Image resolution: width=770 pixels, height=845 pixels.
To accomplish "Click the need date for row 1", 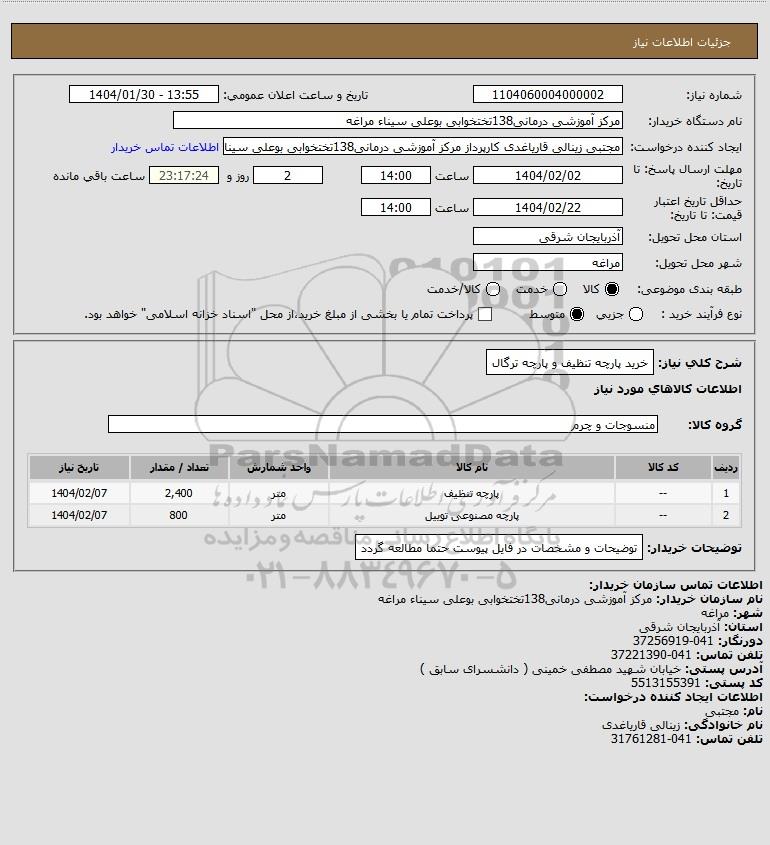I will pyautogui.click(x=79, y=493).
